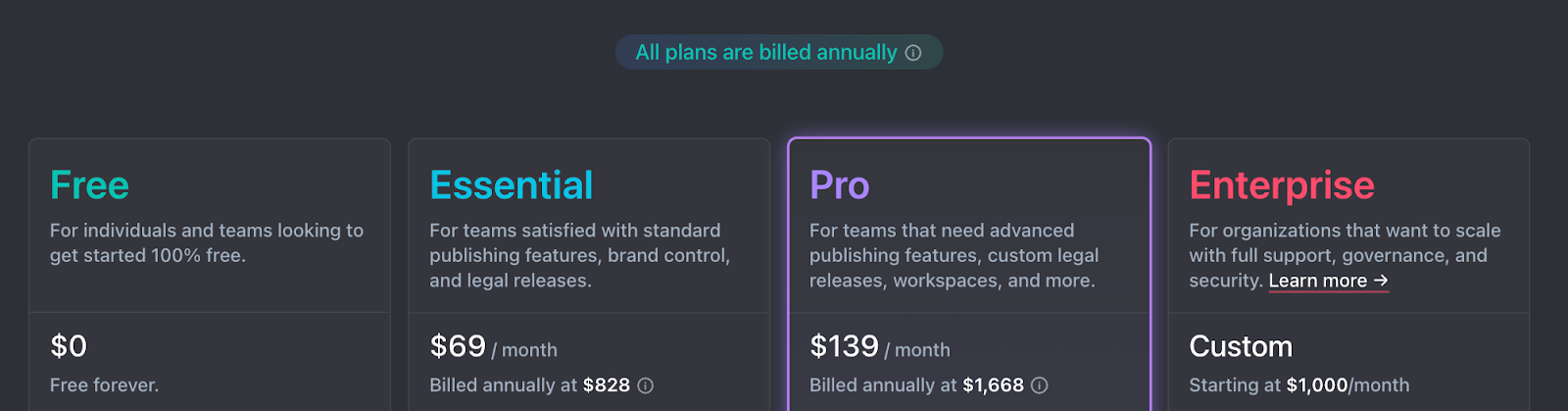Image resolution: width=1568 pixels, height=411 pixels.
Task: Click info icon beside 'All plans are billed annually'
Action: [913, 53]
